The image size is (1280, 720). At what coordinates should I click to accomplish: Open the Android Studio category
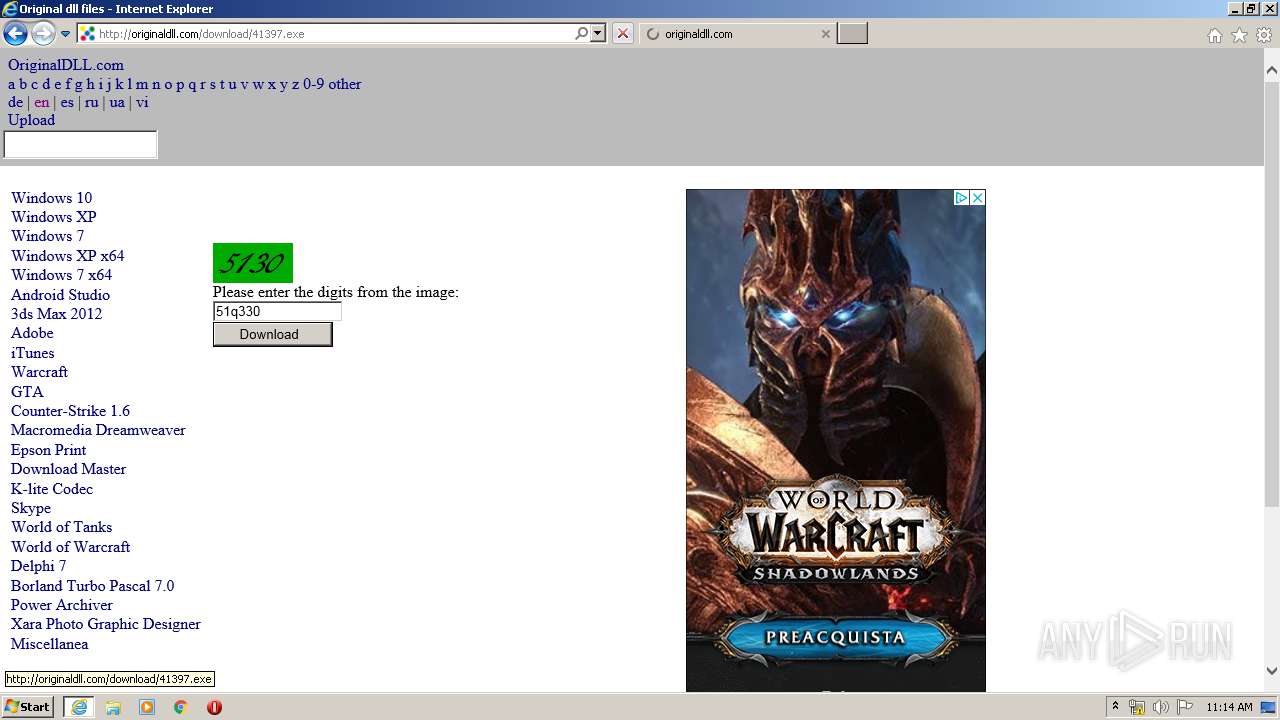[60, 295]
